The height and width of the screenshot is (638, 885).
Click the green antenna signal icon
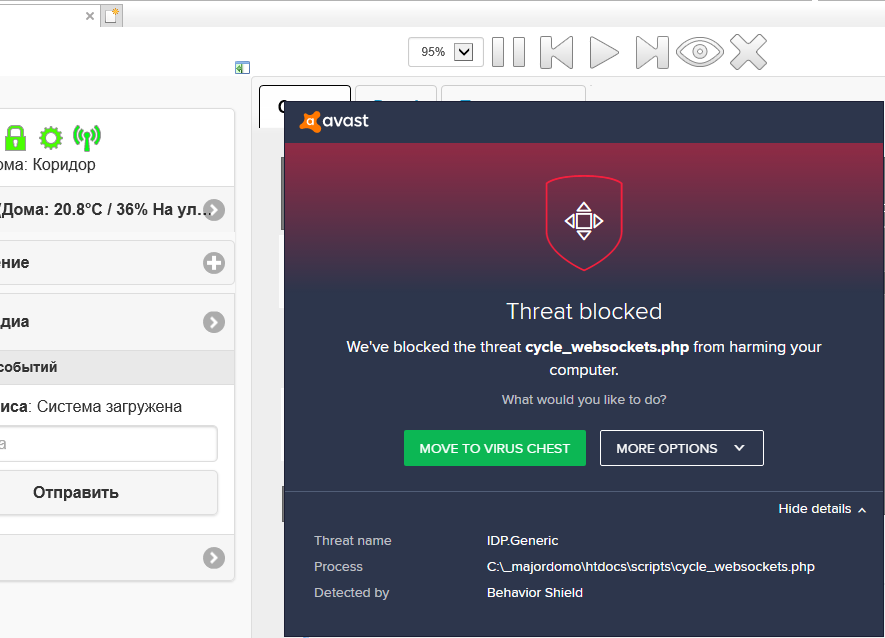[87, 138]
